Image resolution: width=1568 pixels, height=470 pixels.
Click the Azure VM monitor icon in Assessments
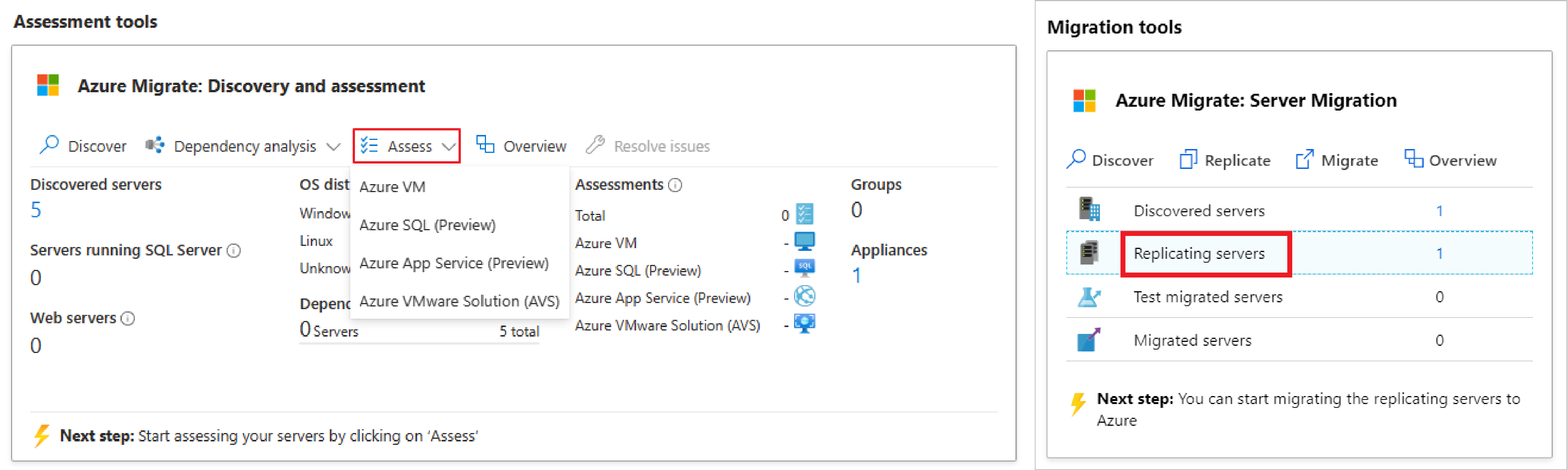(x=805, y=241)
